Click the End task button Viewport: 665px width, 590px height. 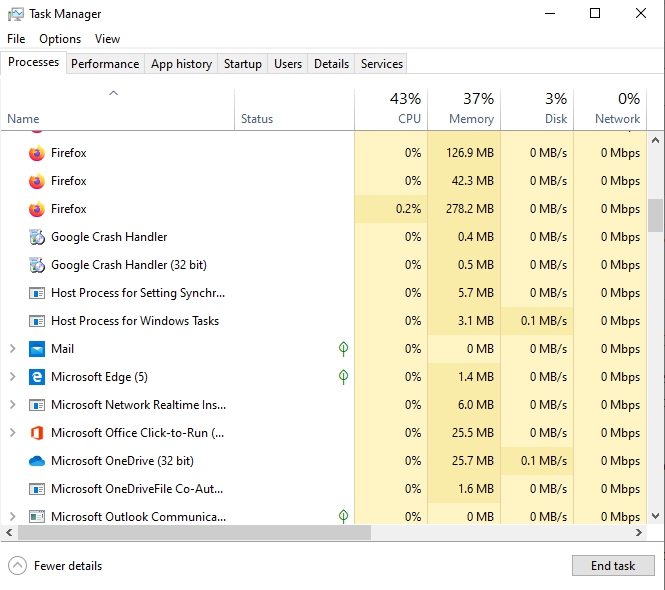[613, 566]
